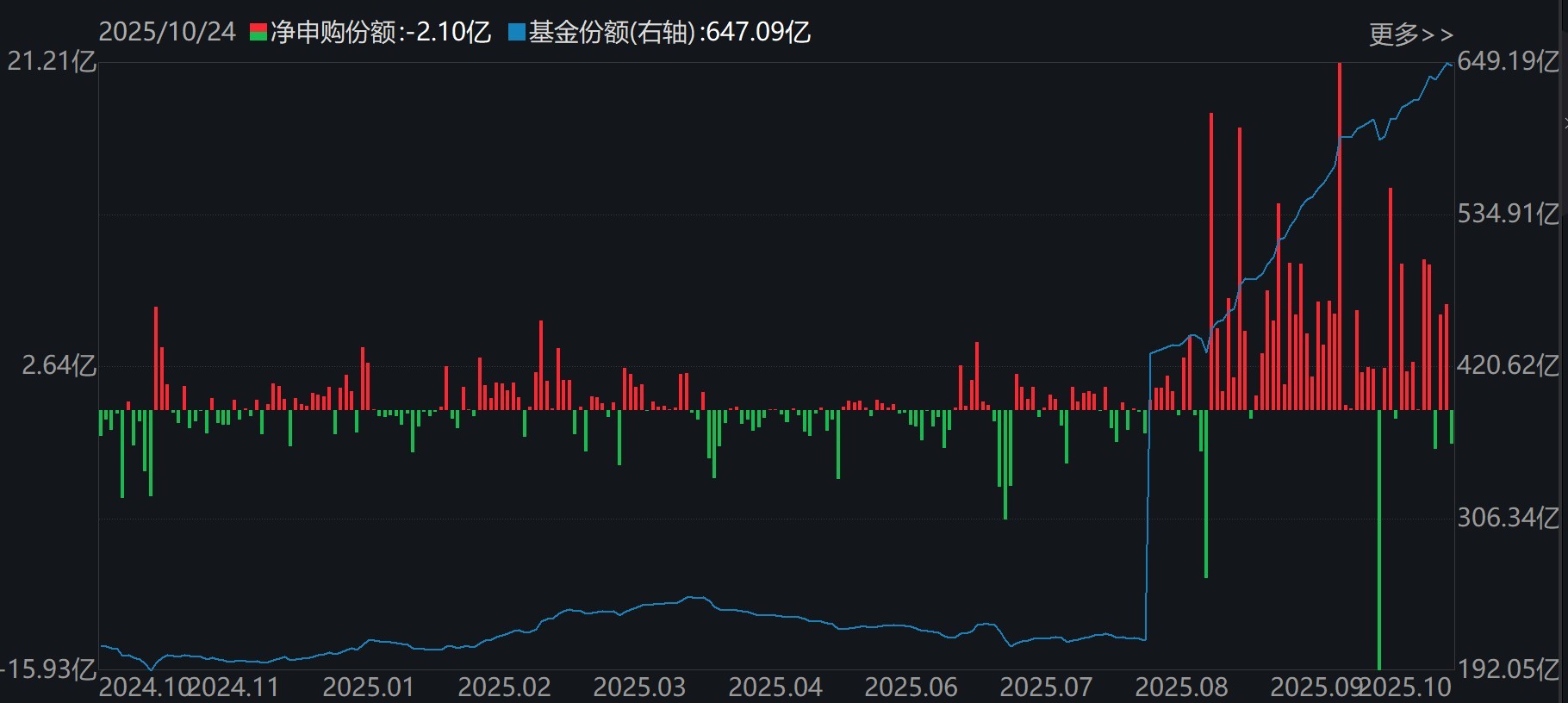Open the 更多>> link

tap(1410, 34)
